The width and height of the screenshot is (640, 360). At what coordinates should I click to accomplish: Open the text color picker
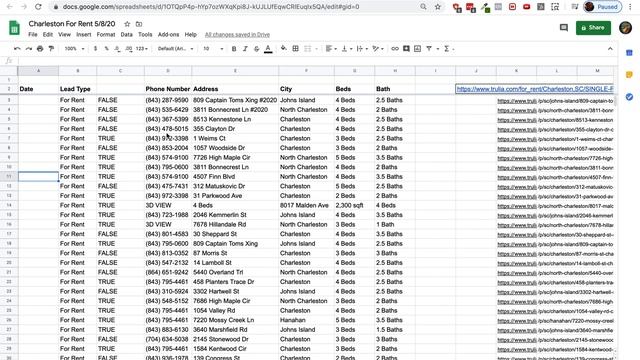(x=268, y=49)
